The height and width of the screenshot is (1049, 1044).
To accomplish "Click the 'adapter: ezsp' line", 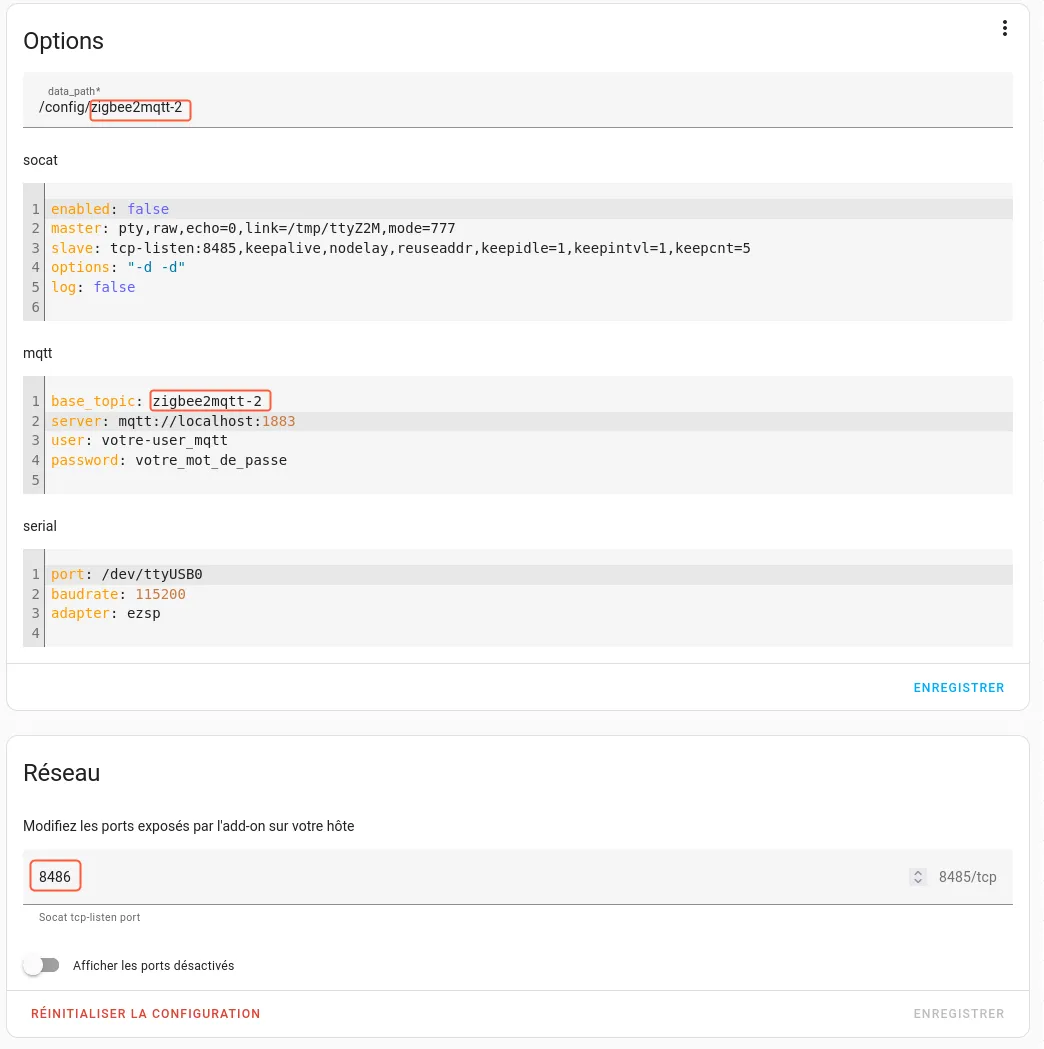I will tap(106, 613).
